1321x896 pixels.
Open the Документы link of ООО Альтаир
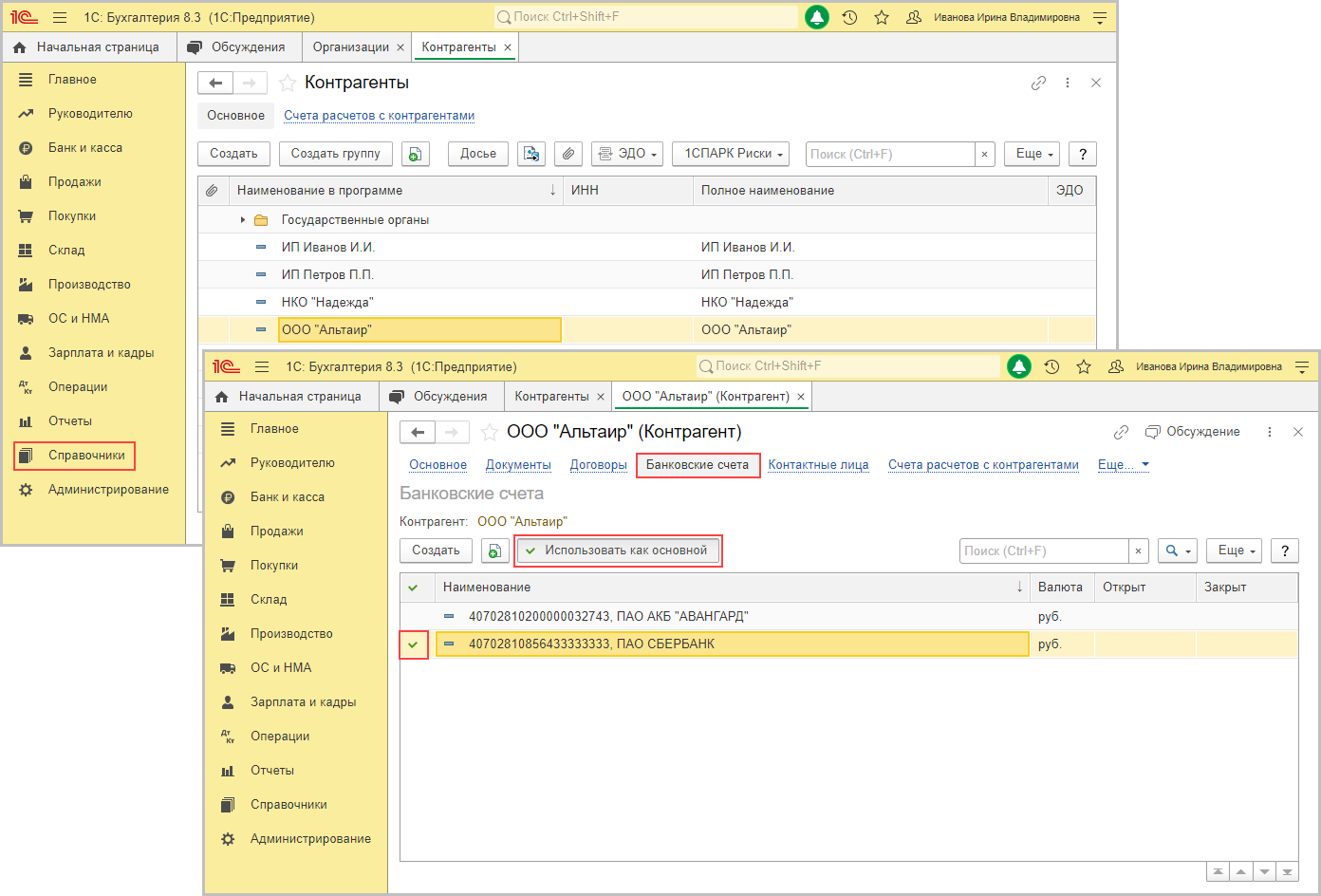(x=518, y=465)
